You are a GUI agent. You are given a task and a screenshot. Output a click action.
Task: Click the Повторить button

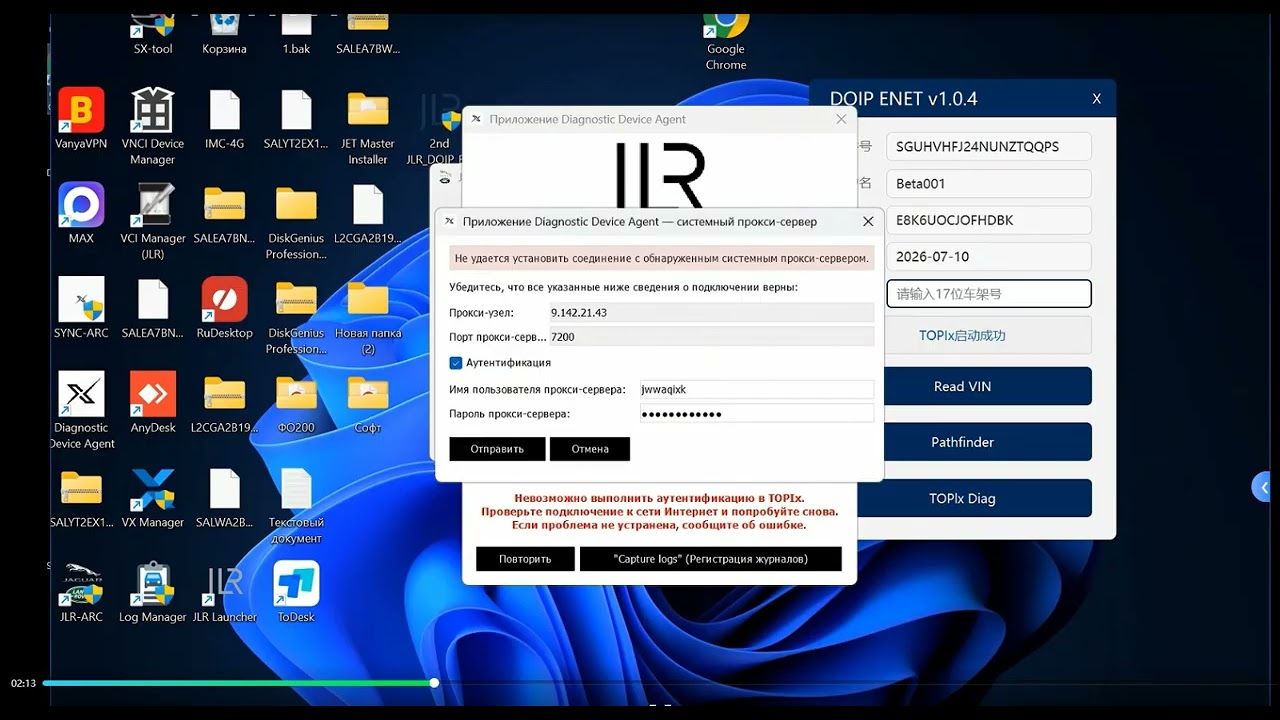(x=525, y=559)
